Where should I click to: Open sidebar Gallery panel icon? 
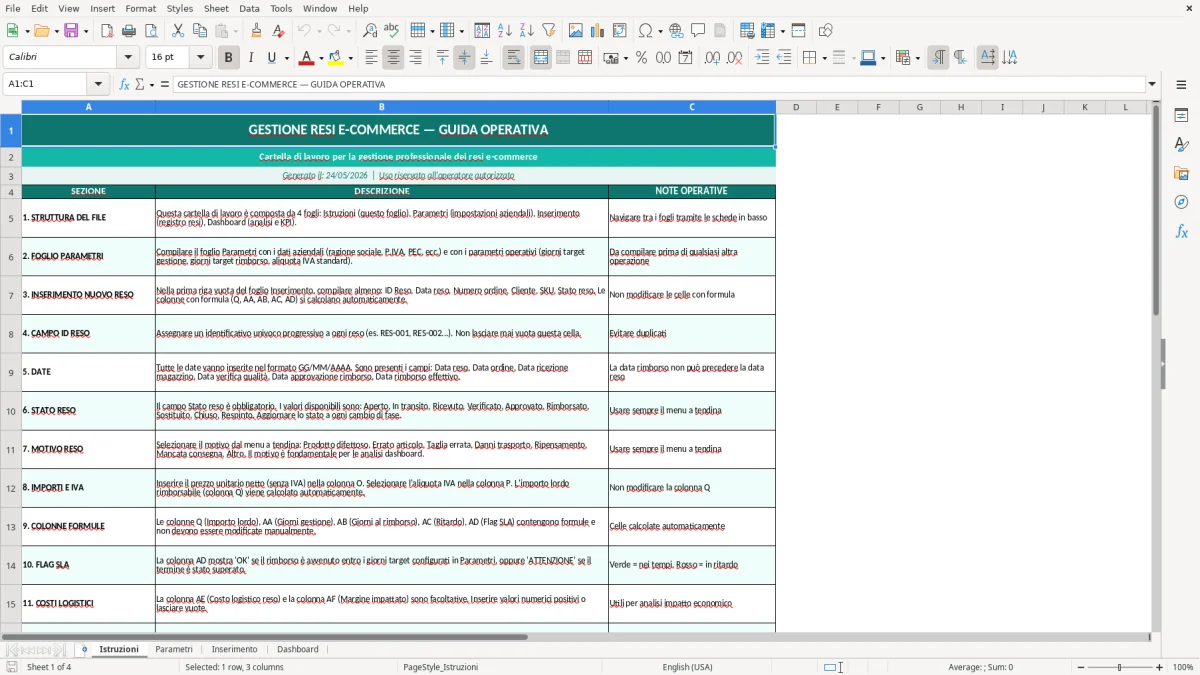pyautogui.click(x=1181, y=174)
